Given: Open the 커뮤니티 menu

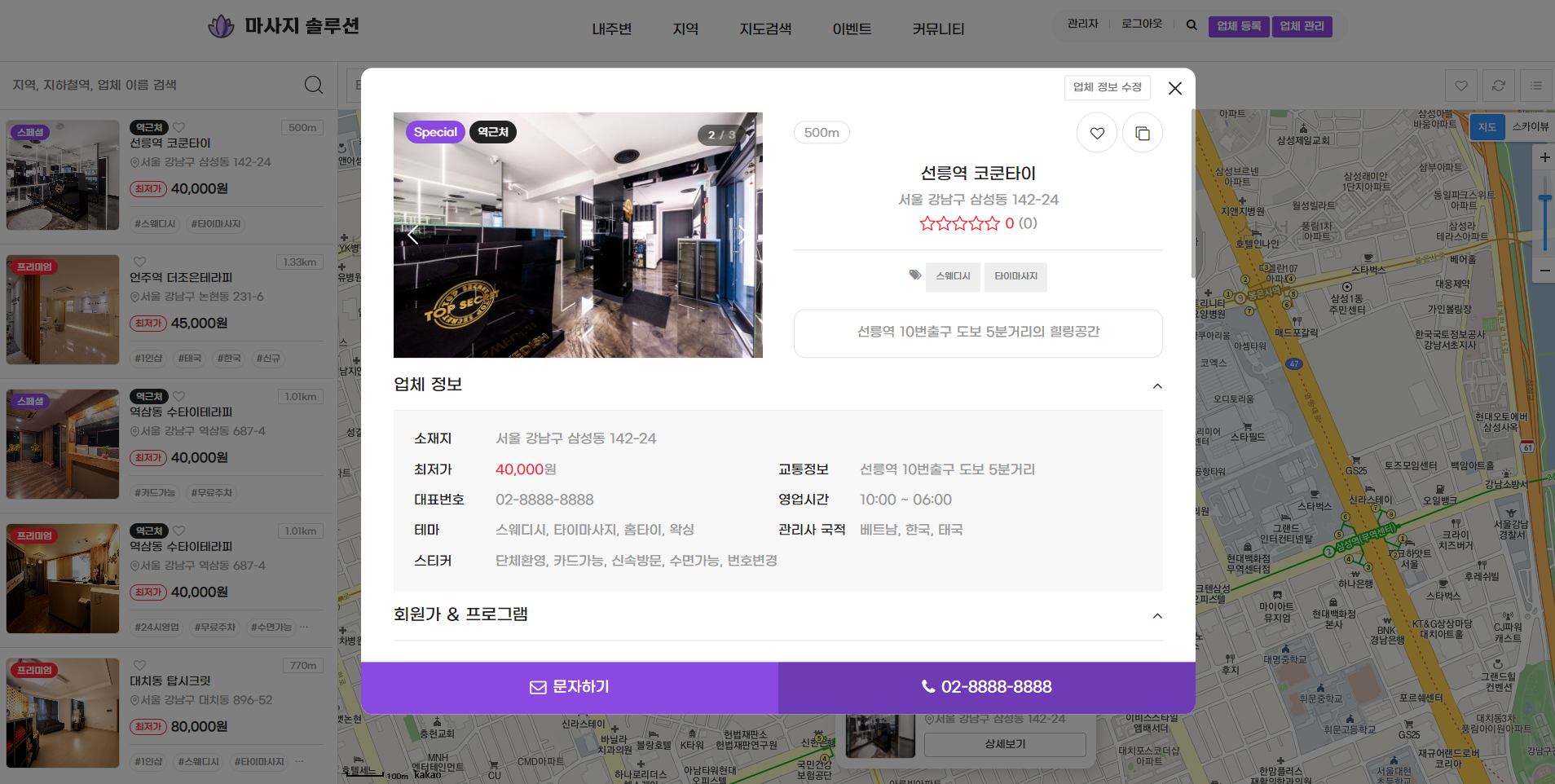Looking at the screenshot, I should pos(938,29).
